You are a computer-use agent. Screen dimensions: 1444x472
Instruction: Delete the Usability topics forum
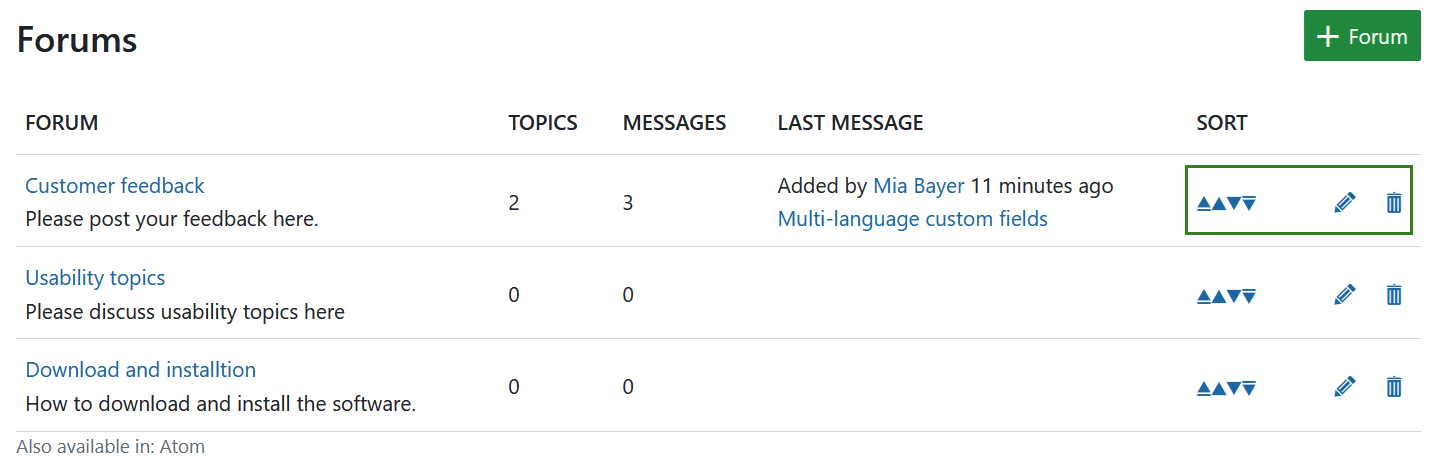[x=1394, y=295]
